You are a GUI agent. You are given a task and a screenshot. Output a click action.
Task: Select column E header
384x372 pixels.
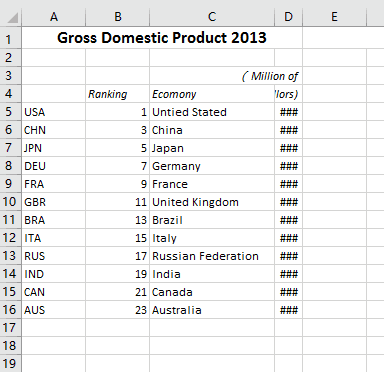tap(334, 17)
